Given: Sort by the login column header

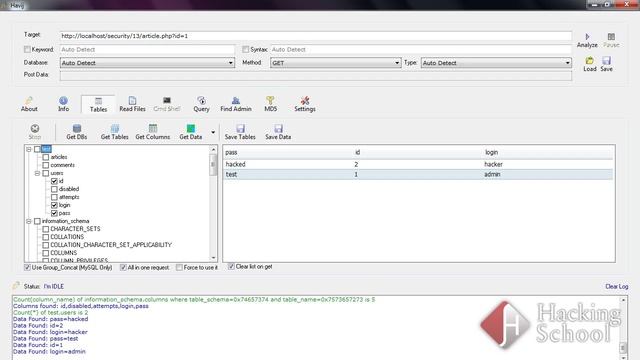Looking at the screenshot, I should (x=548, y=152).
